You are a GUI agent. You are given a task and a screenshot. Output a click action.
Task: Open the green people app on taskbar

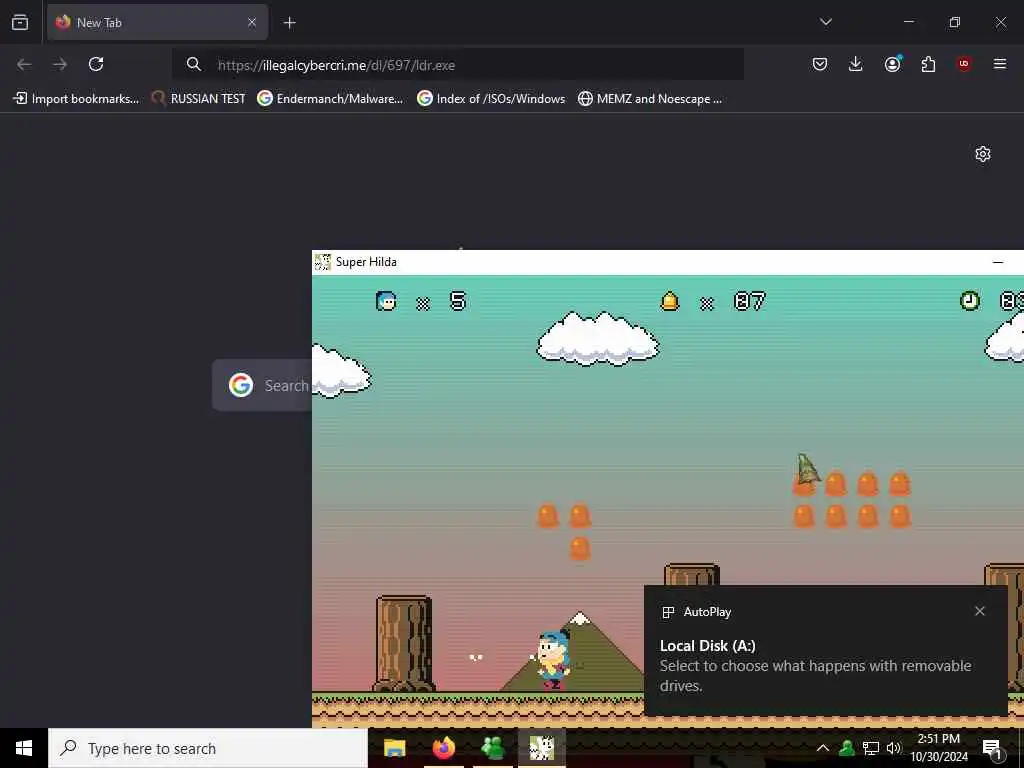click(492, 748)
